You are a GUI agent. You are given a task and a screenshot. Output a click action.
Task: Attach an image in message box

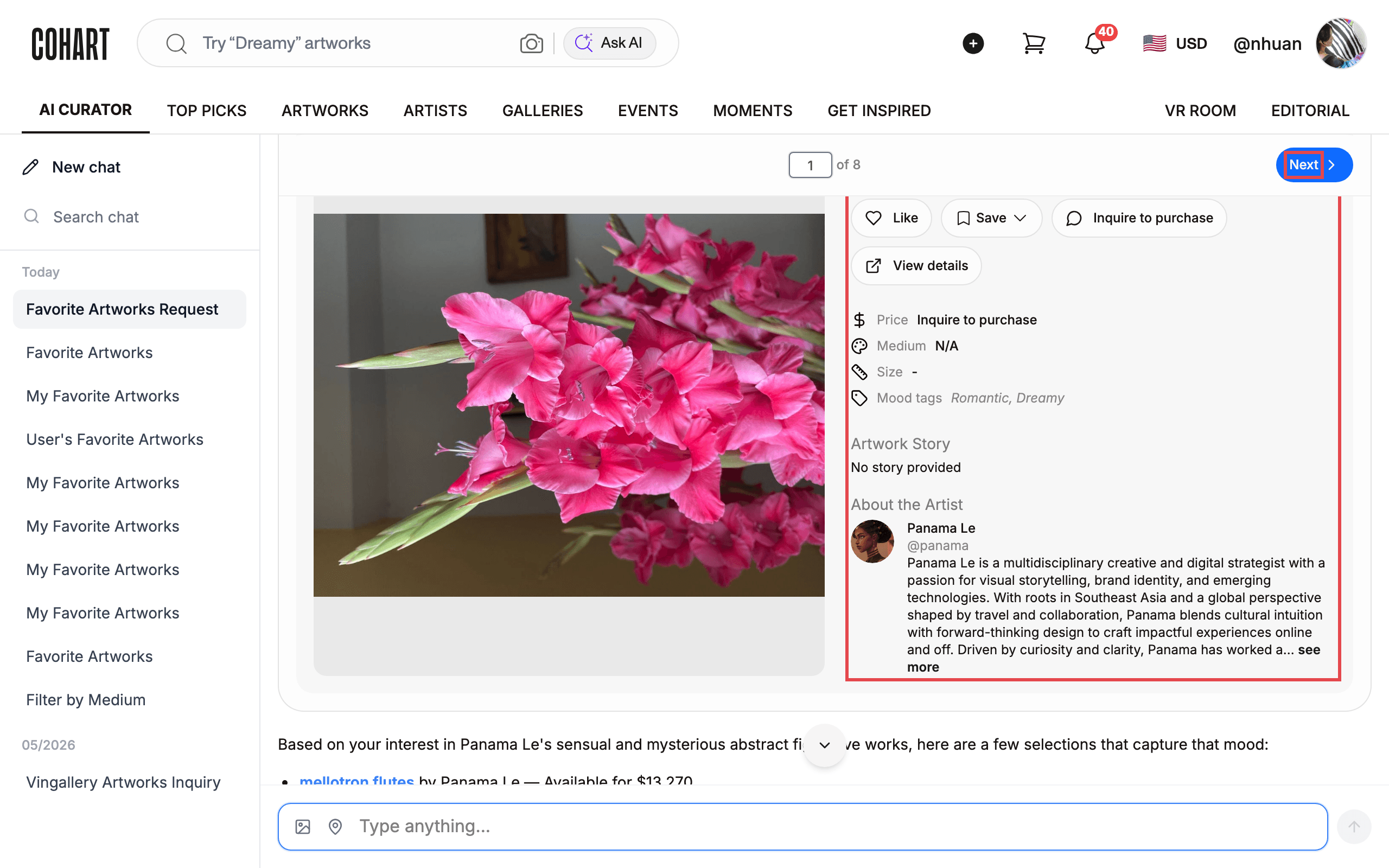[x=302, y=827]
